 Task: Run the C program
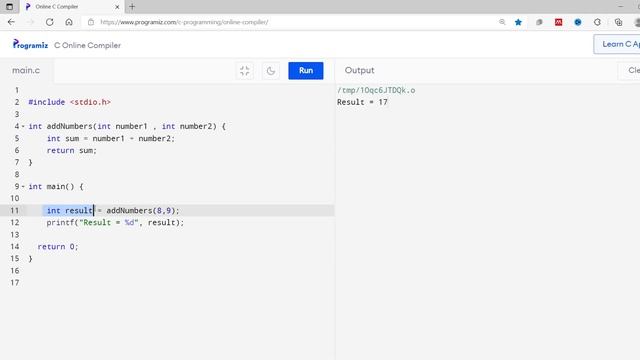[305, 71]
